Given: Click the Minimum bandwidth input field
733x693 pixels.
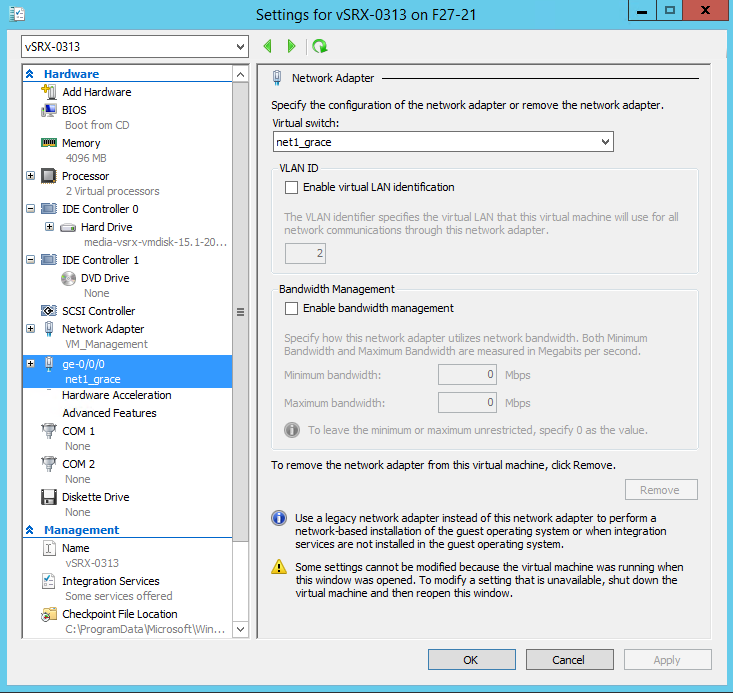Looking at the screenshot, I should click(x=467, y=375).
